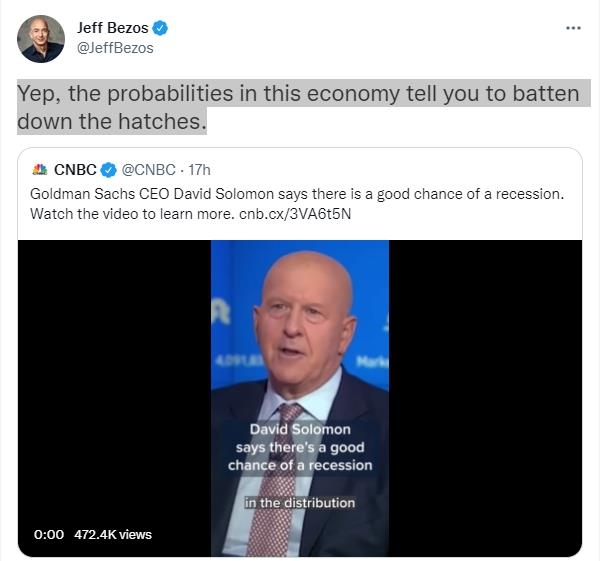601x561 pixels.
Task: Open the three-dot more options menu
Action: pyautogui.click(x=573, y=28)
